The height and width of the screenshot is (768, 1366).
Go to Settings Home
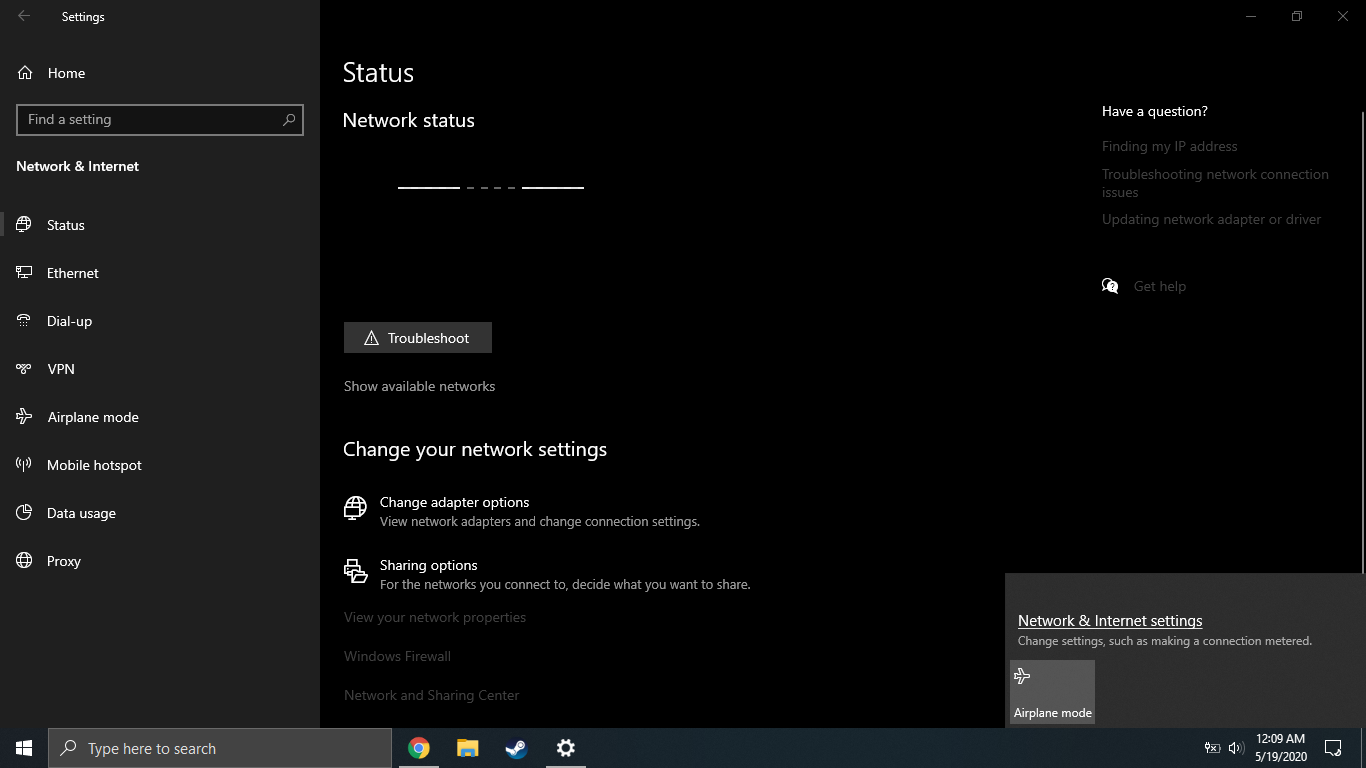160,73
